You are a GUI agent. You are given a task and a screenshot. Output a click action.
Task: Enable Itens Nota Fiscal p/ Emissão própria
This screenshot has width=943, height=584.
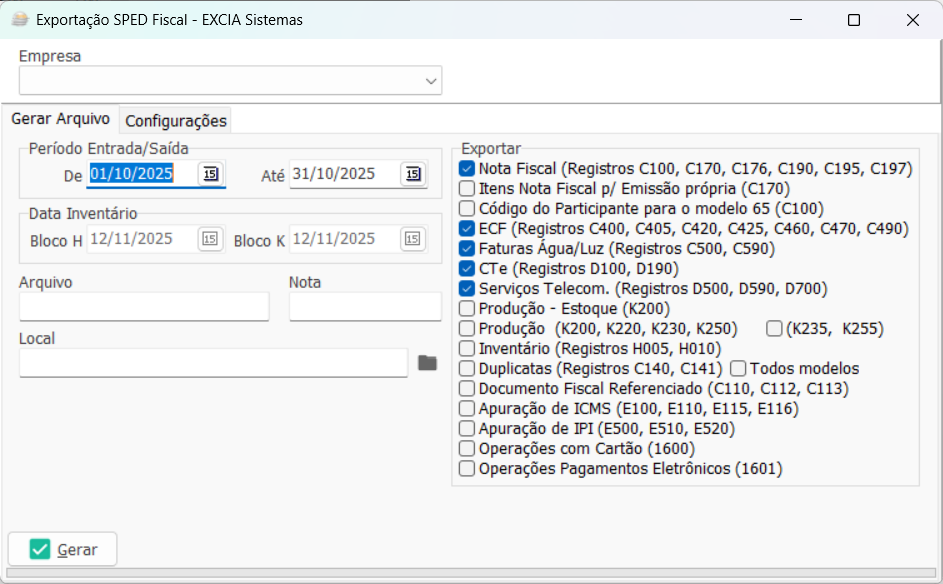pos(467,189)
